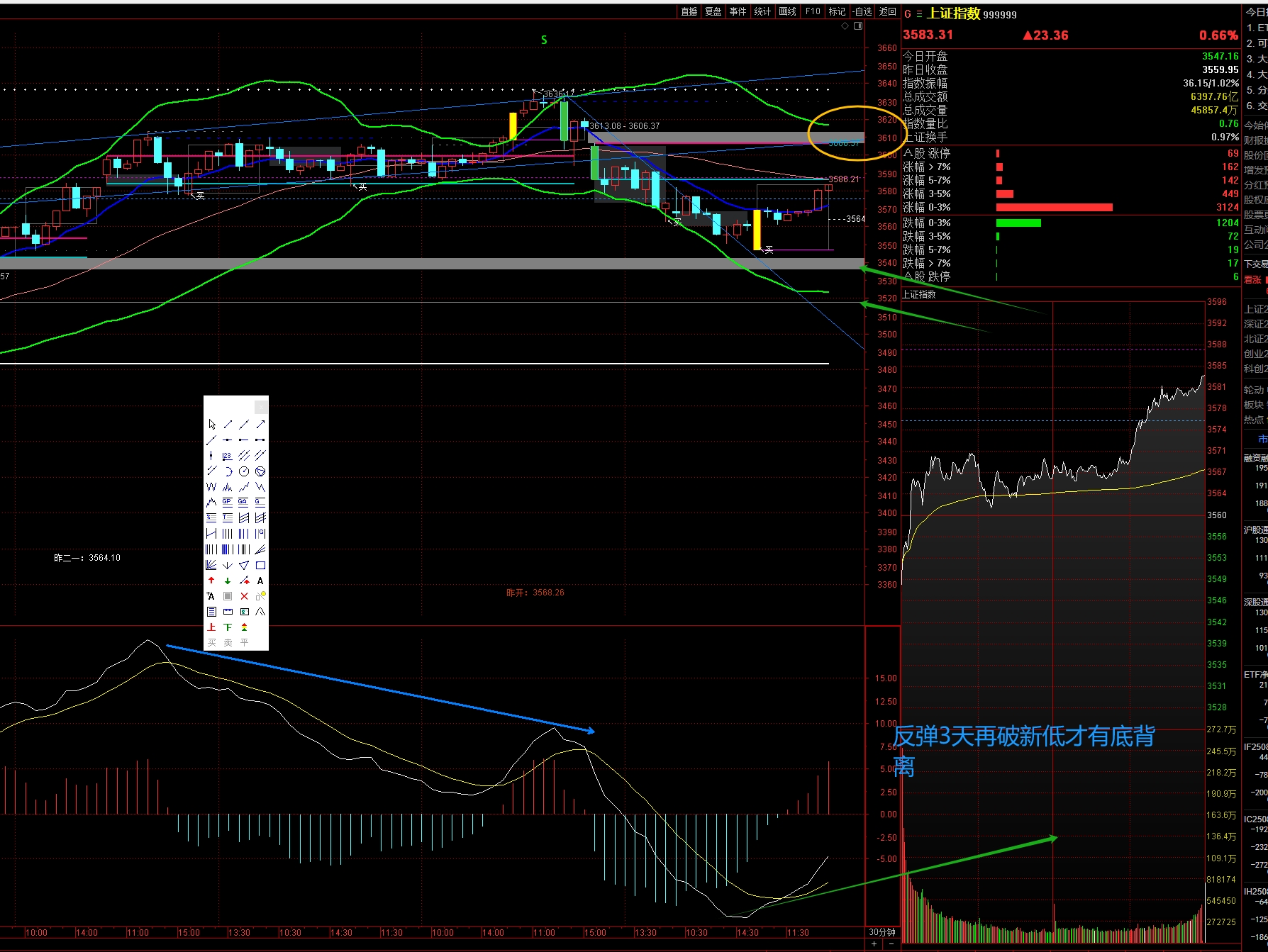This screenshot has width=1268, height=952.
Task: Click the 上证指数 intraday chart label
Action: (x=919, y=294)
